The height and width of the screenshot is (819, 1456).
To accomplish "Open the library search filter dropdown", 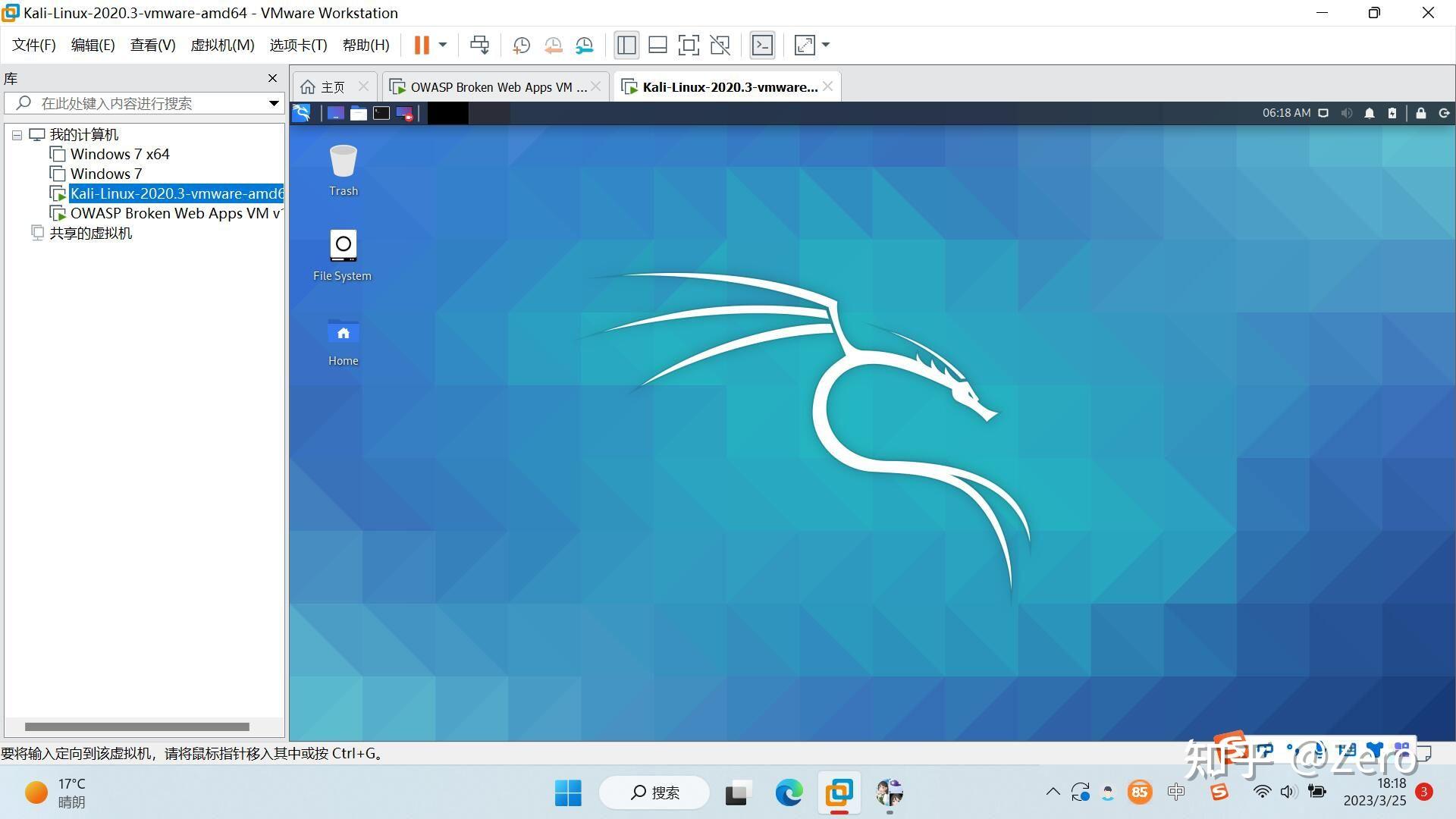I will [274, 103].
